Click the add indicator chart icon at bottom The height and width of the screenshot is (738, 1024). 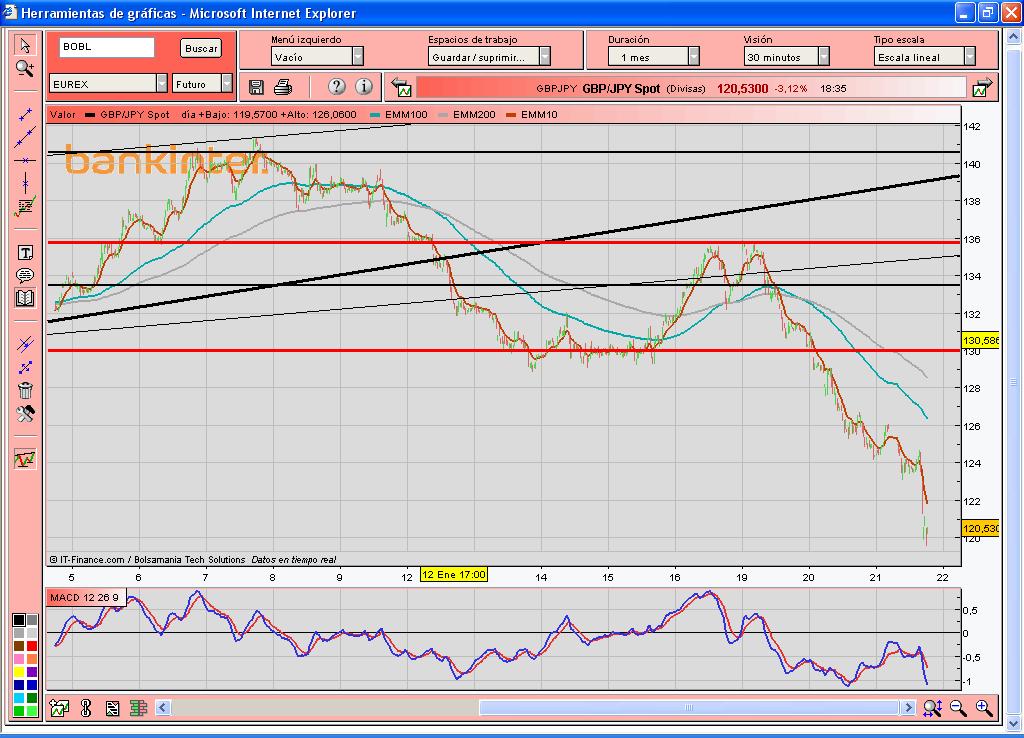coord(59,708)
